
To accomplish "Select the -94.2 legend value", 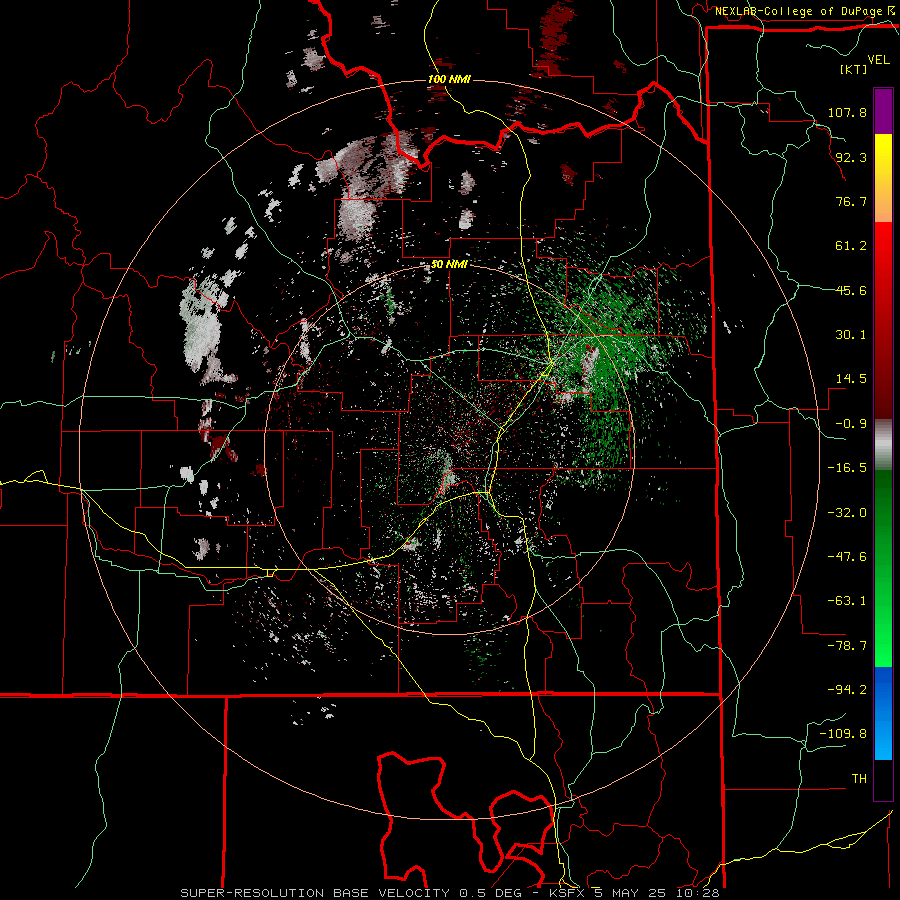I will (847, 690).
